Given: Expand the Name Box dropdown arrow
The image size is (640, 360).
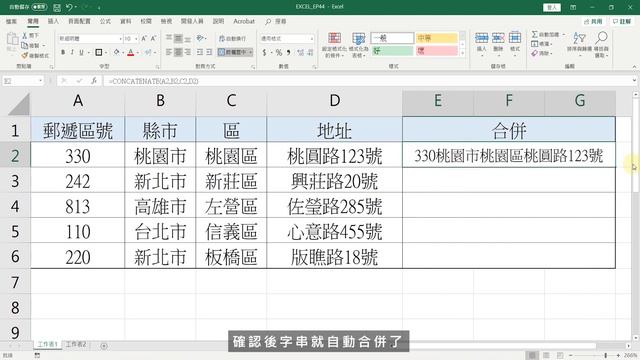Looking at the screenshot, I should pos(40,81).
